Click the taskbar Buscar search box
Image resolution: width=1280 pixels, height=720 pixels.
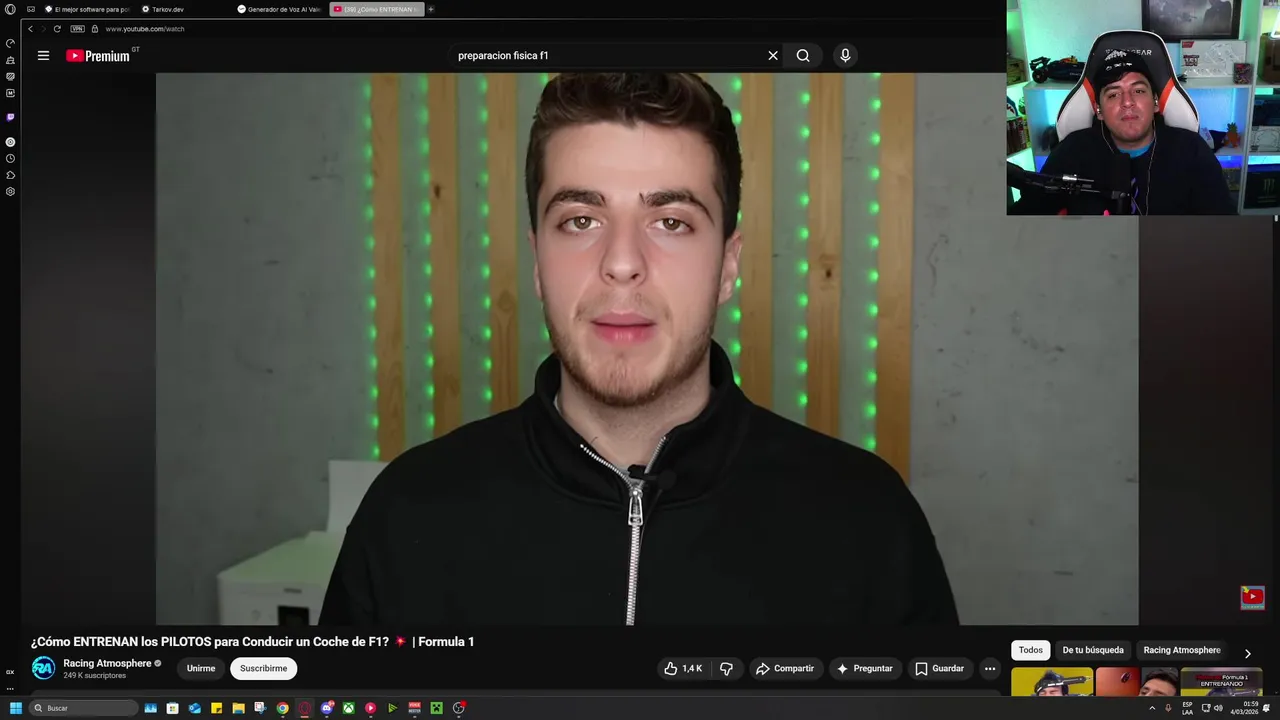(83, 708)
